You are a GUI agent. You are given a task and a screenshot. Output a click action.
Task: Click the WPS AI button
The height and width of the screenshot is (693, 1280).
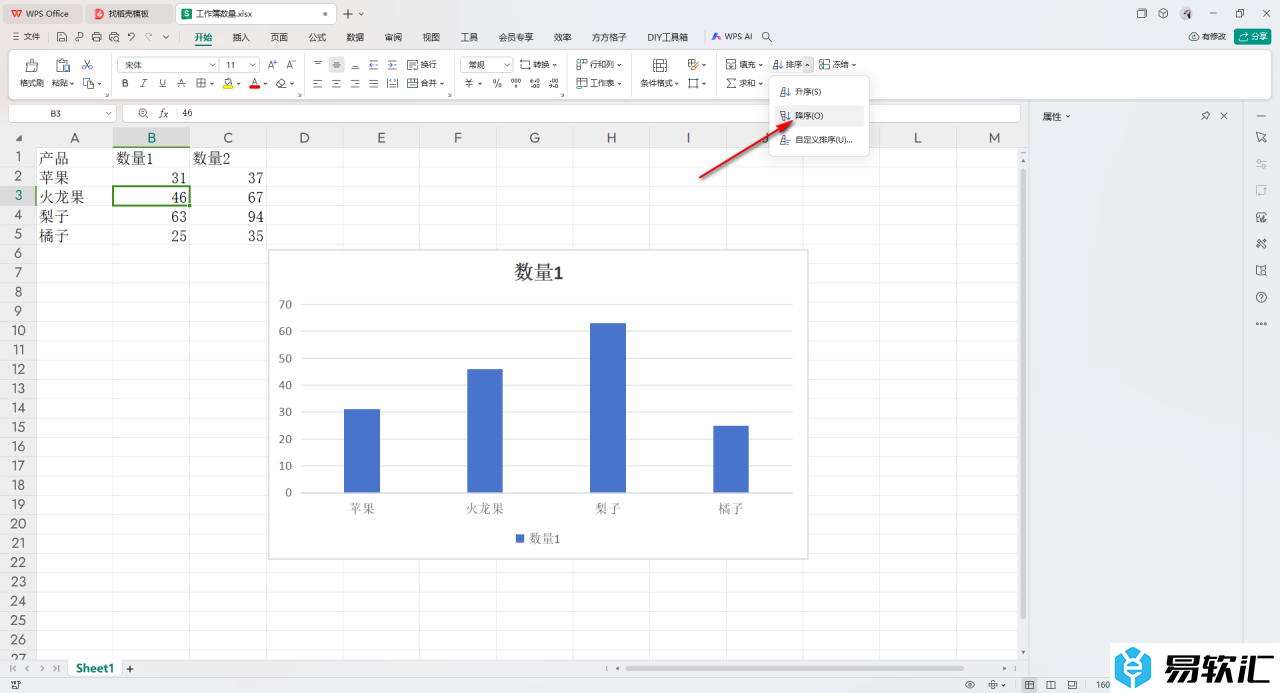(x=732, y=37)
